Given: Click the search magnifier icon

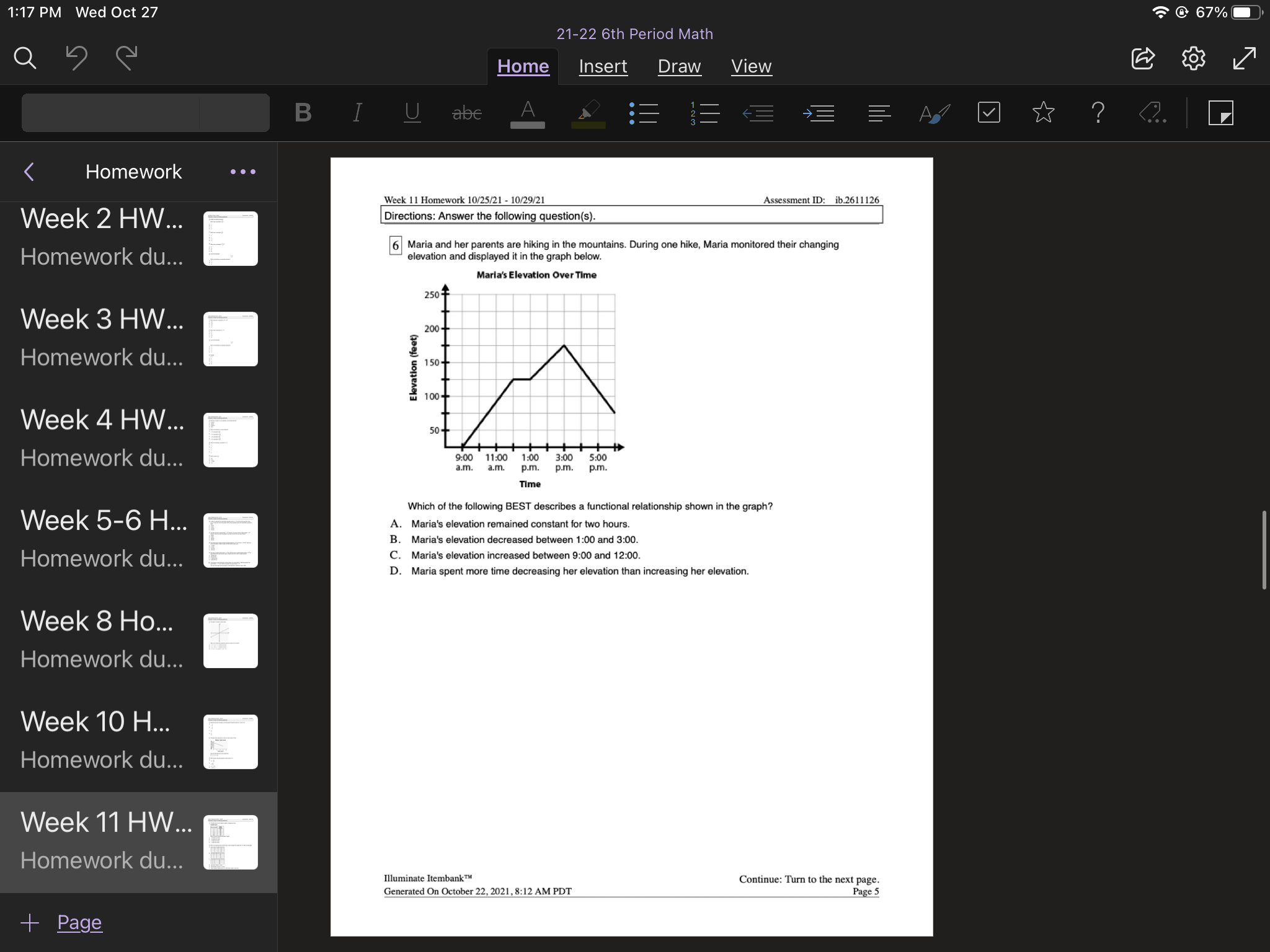Looking at the screenshot, I should [x=25, y=58].
